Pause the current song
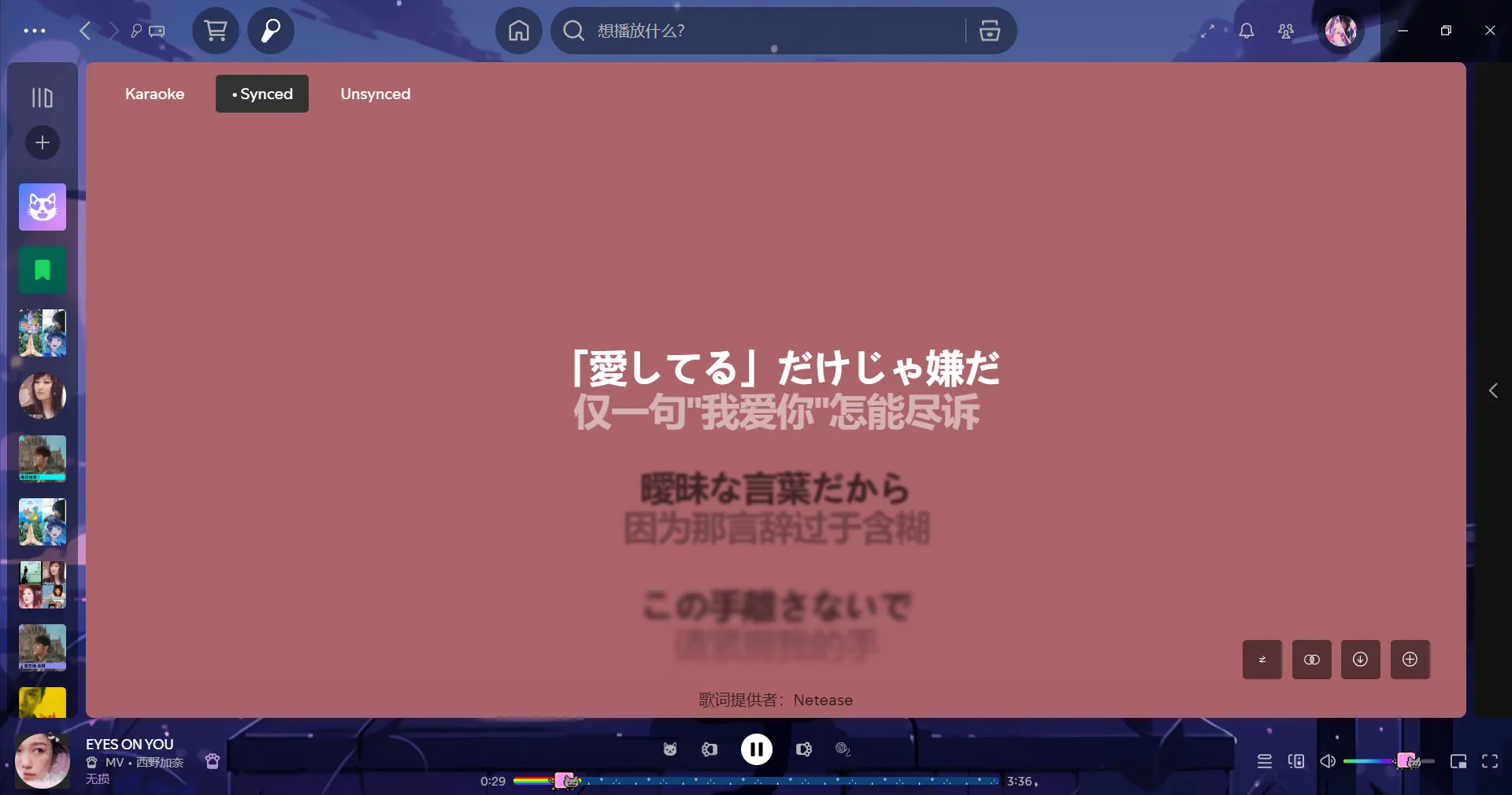 pos(756,749)
